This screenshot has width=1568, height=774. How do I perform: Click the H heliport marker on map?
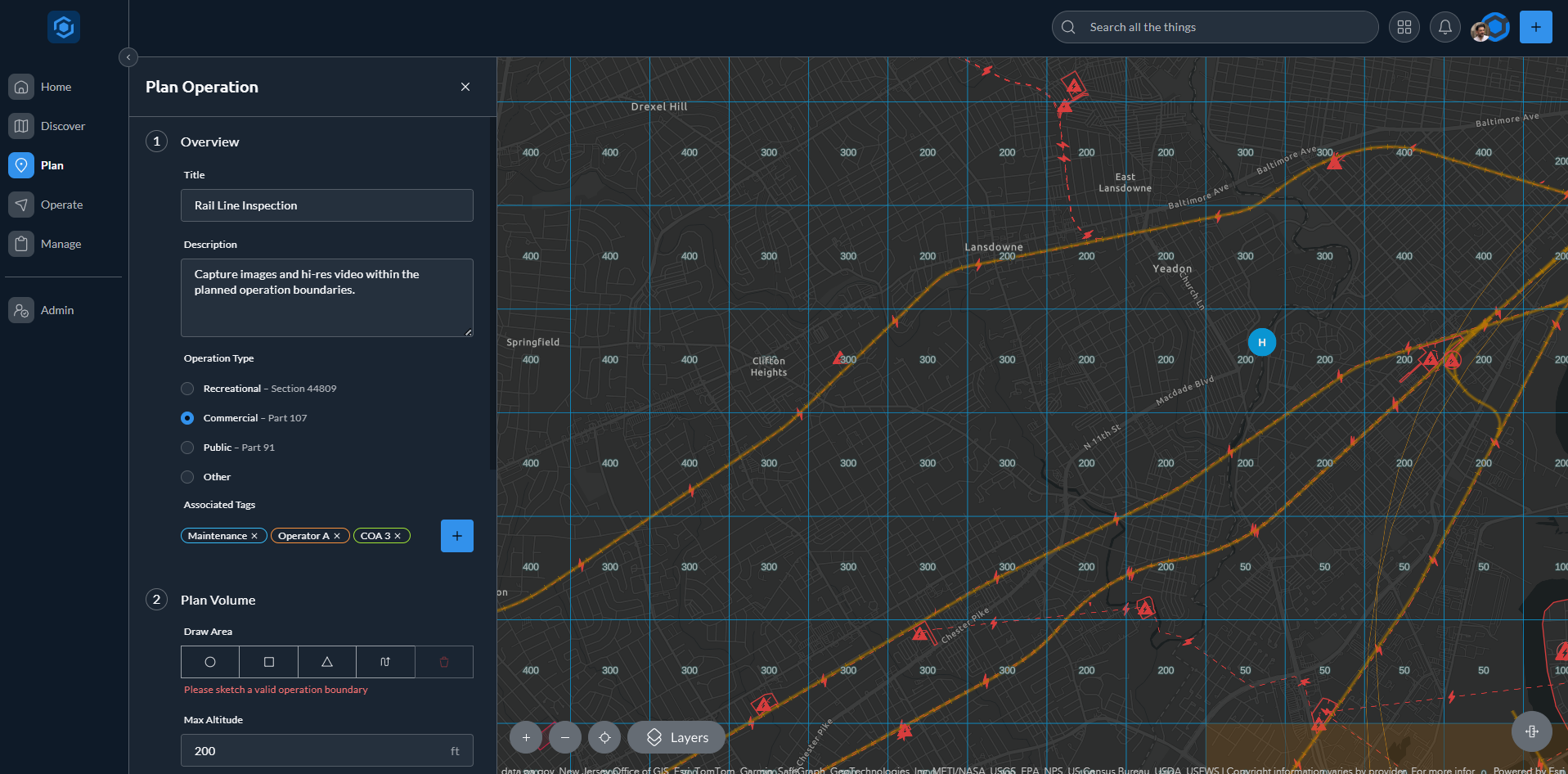tap(1262, 342)
